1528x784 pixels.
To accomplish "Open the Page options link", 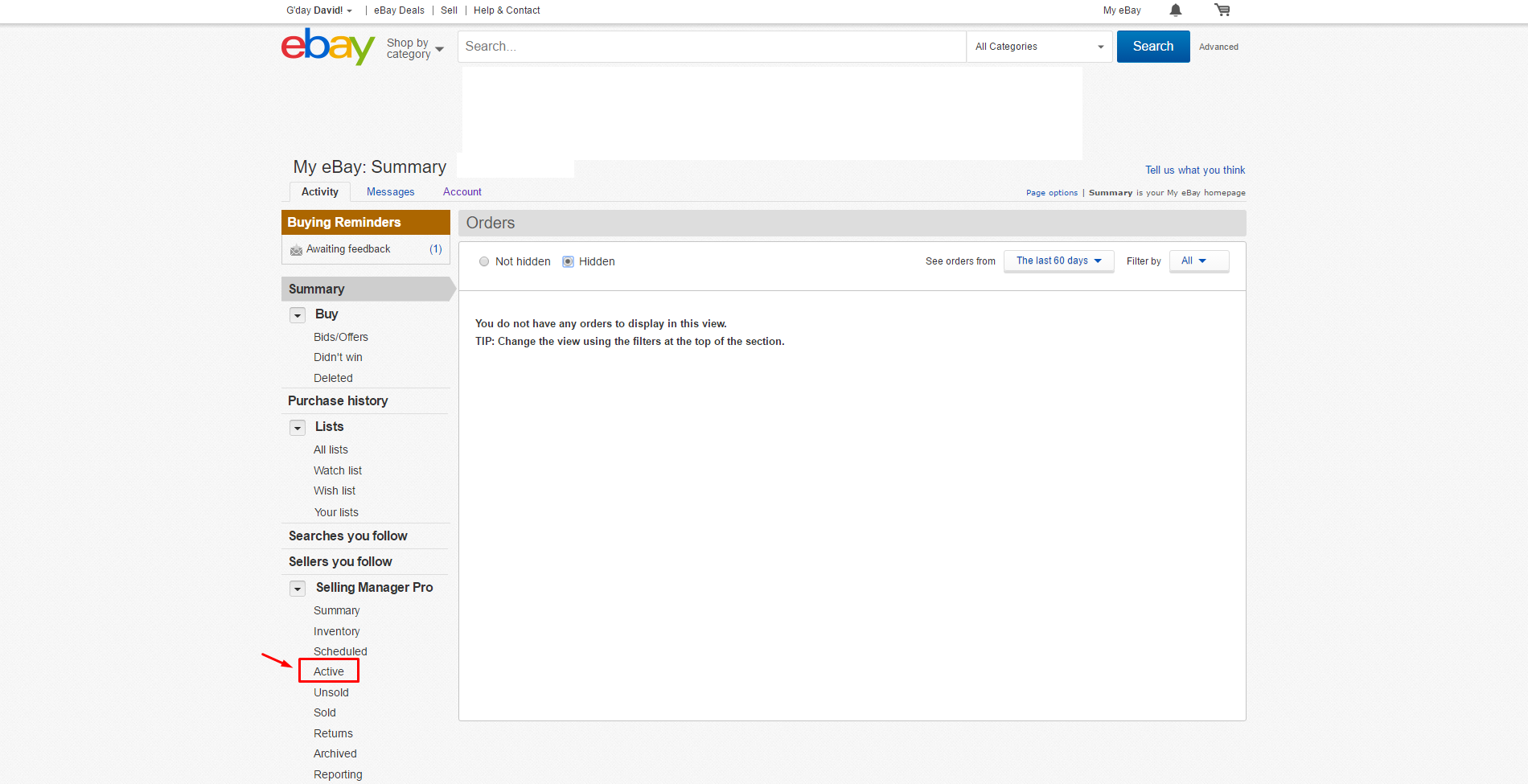I will [x=1052, y=193].
